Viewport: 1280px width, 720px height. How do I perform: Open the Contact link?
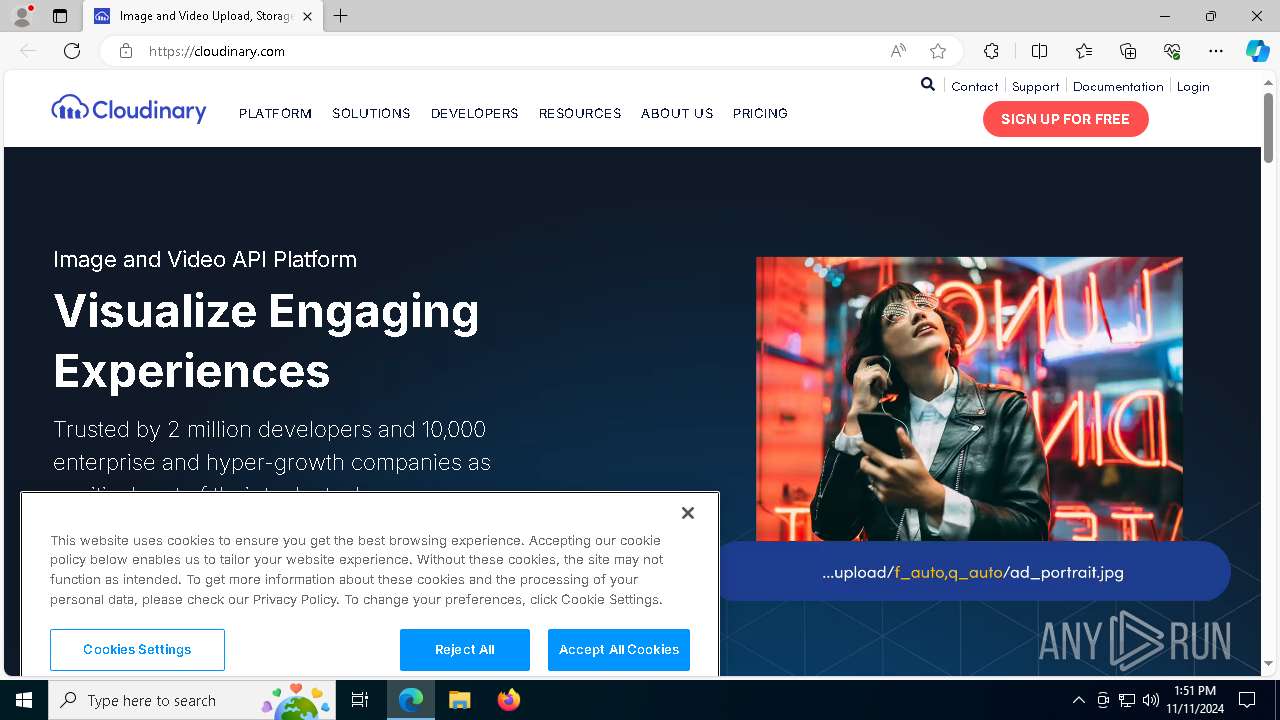click(x=975, y=86)
